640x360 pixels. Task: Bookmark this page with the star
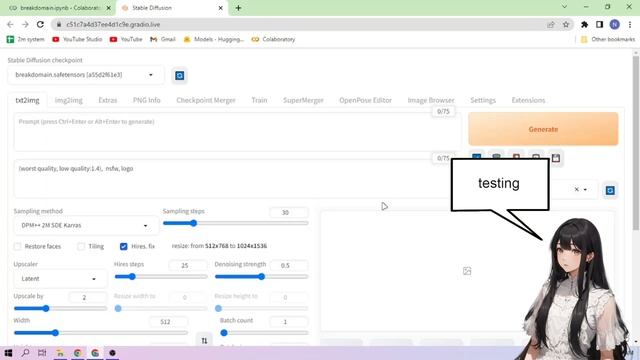(x=566, y=24)
